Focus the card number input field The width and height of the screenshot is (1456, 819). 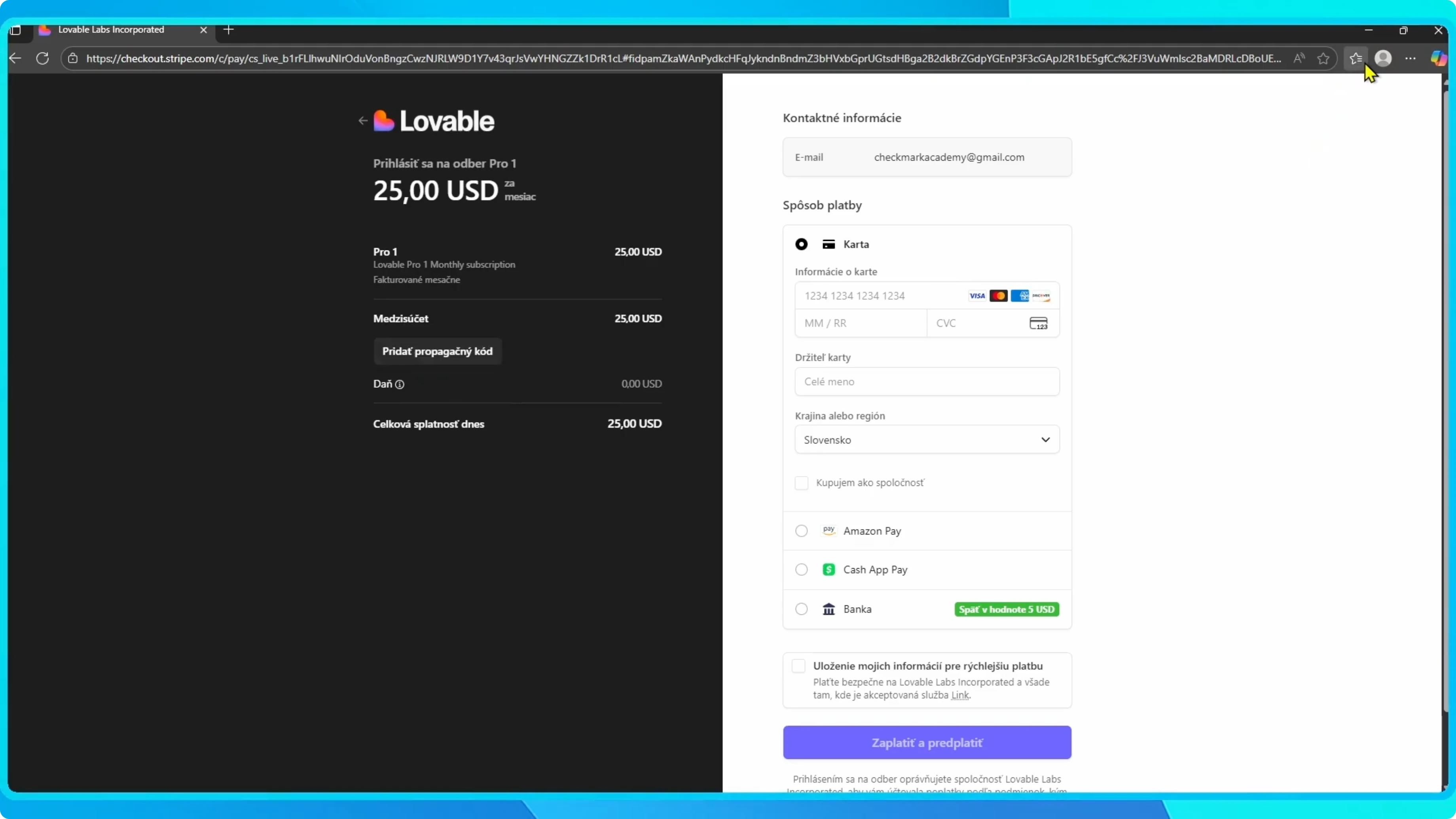[x=927, y=296]
